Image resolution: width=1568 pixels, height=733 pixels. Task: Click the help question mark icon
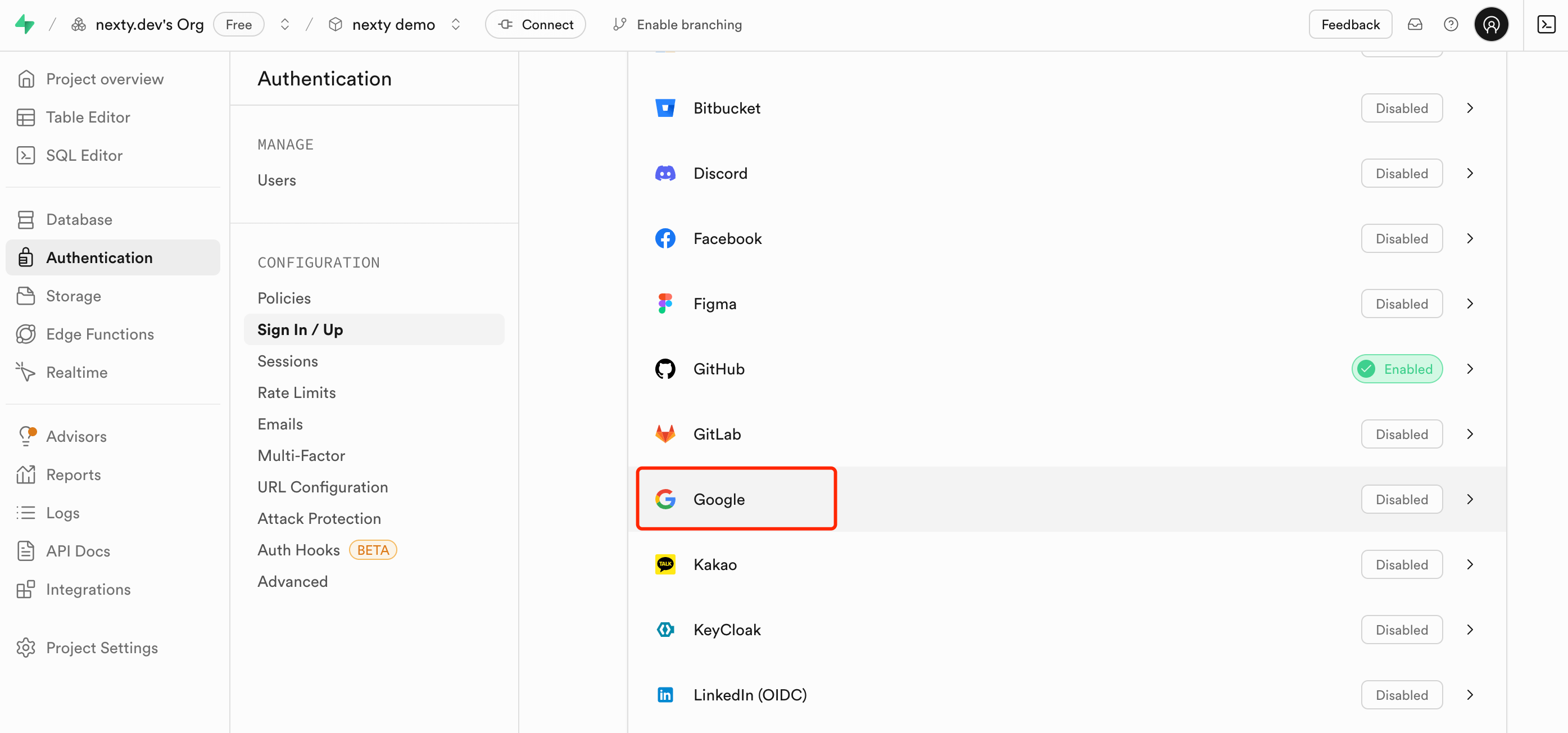pyautogui.click(x=1451, y=24)
